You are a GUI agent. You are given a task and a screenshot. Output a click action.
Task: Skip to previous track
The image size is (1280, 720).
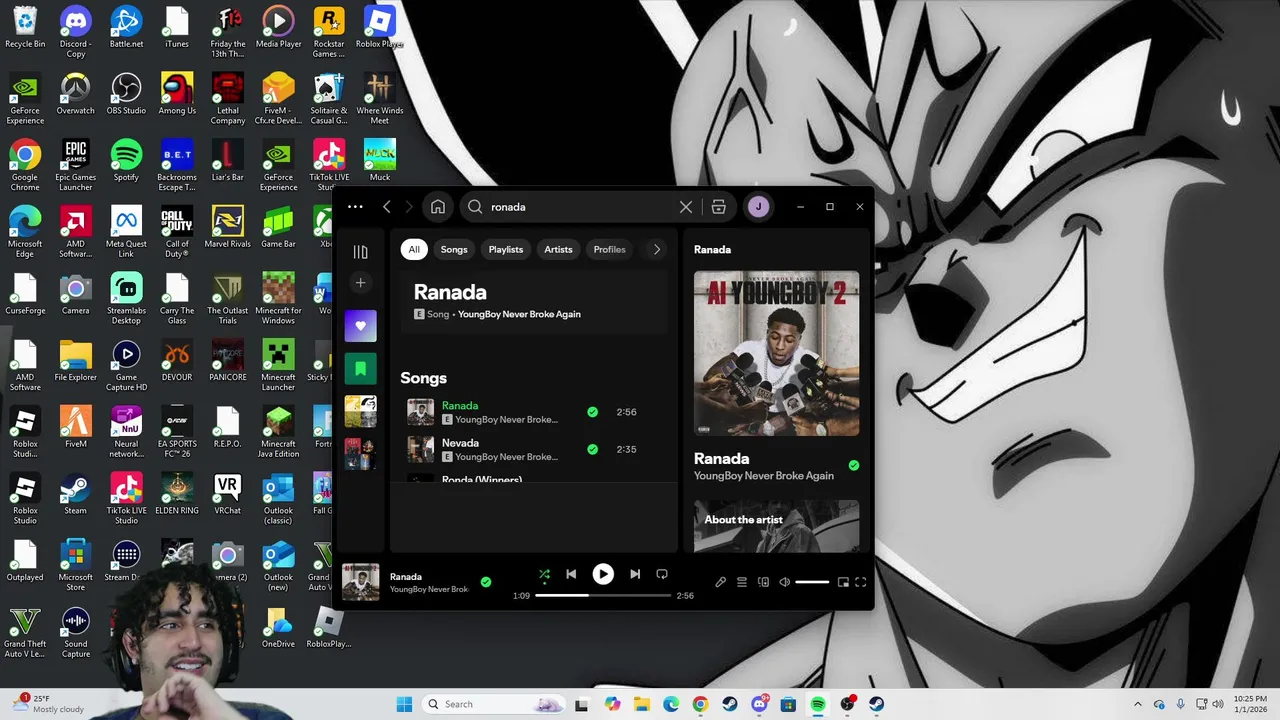[x=571, y=574]
